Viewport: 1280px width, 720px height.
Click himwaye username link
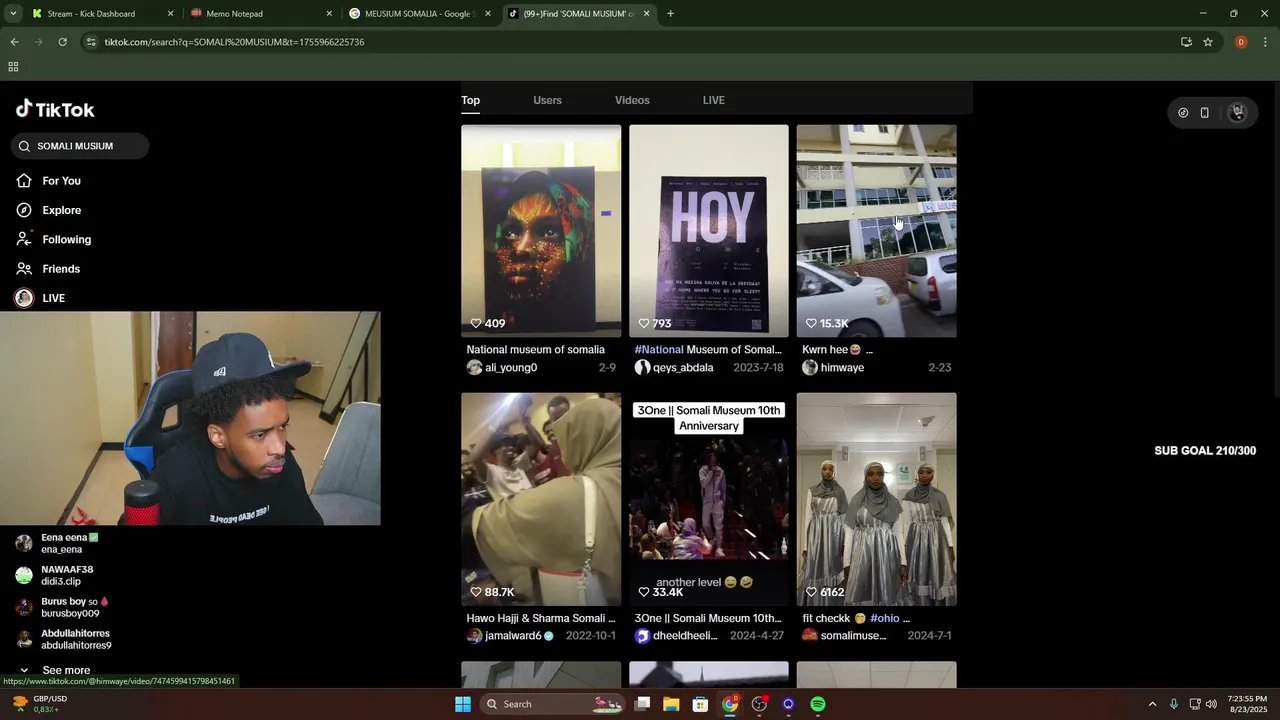842,368
